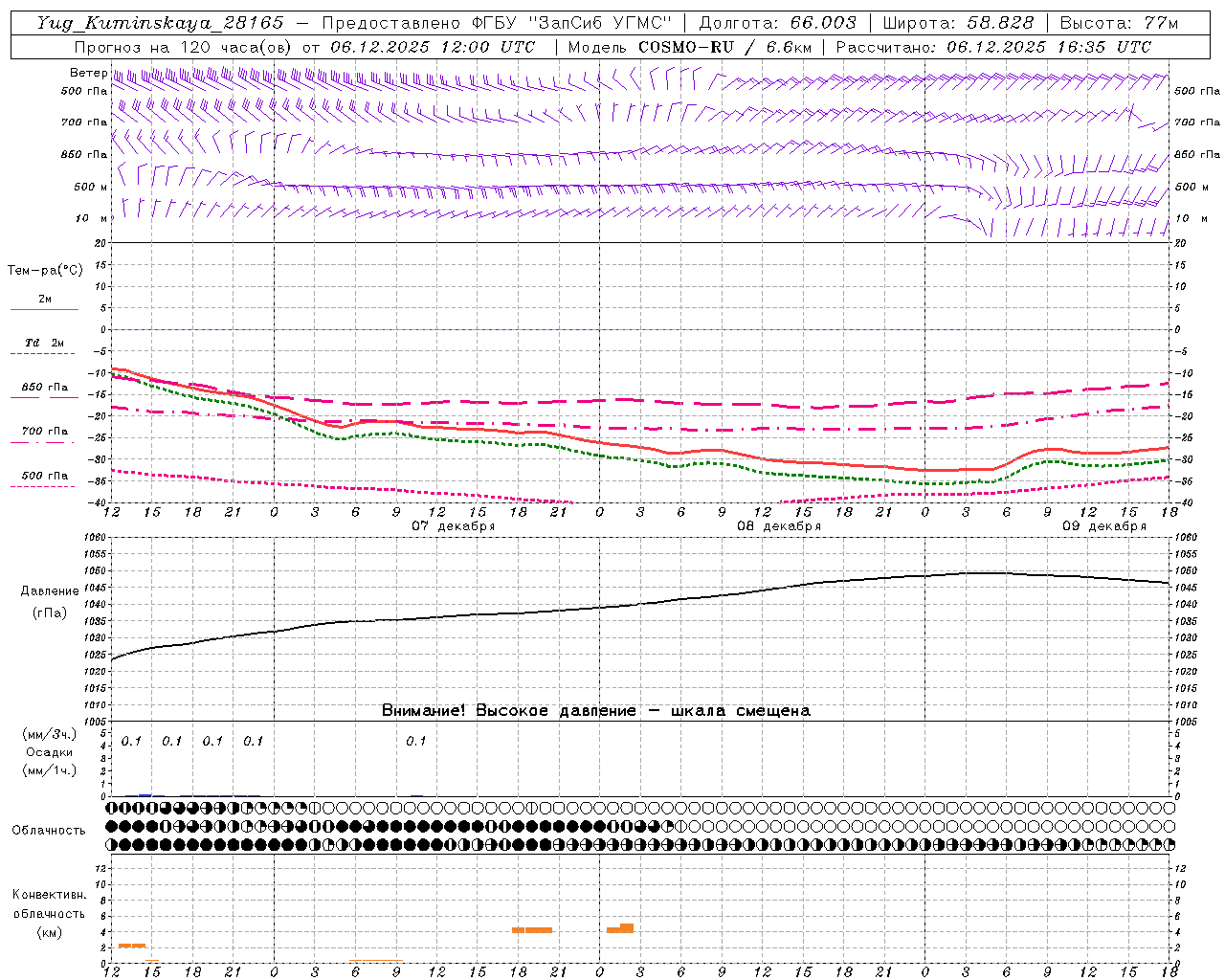Click the 'Долгота: 66.003' longitude value
This screenshot has width=1225, height=980.
pos(777,23)
